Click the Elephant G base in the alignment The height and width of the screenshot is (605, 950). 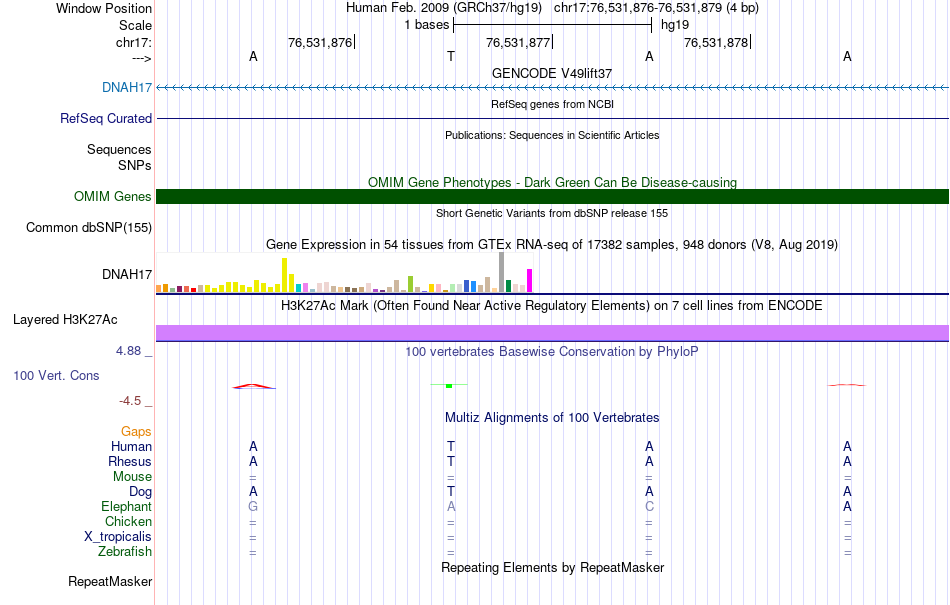(x=253, y=506)
